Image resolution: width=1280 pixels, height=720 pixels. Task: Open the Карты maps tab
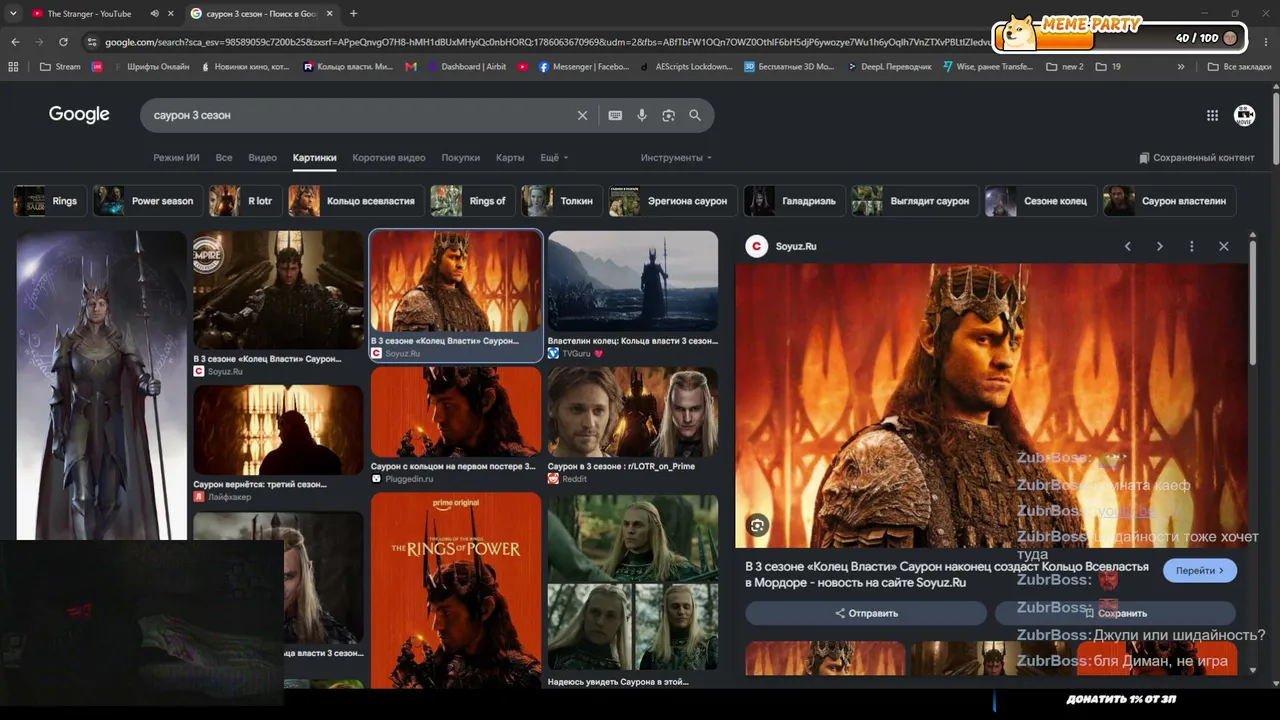click(x=510, y=158)
